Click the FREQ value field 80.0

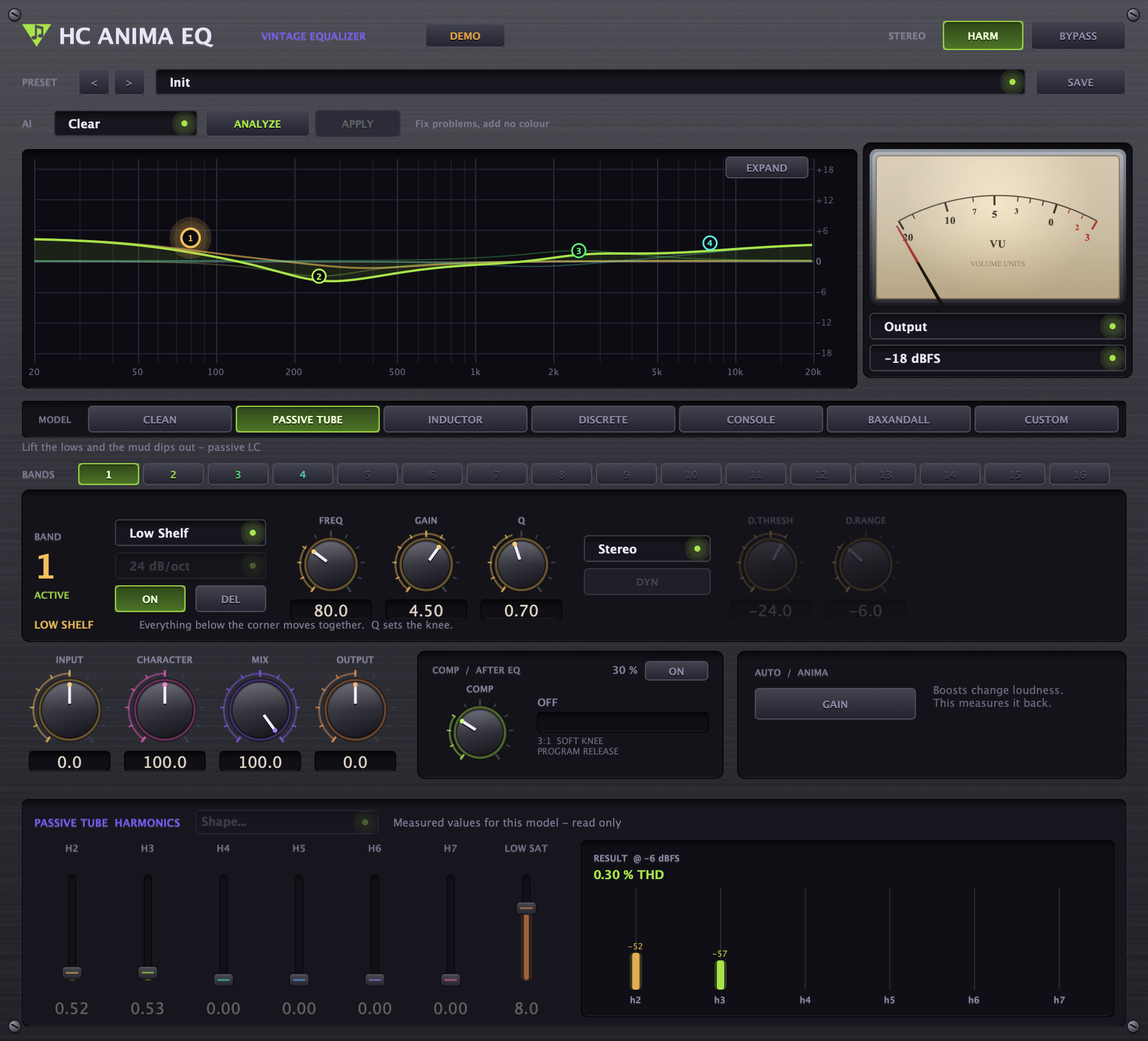point(330,610)
